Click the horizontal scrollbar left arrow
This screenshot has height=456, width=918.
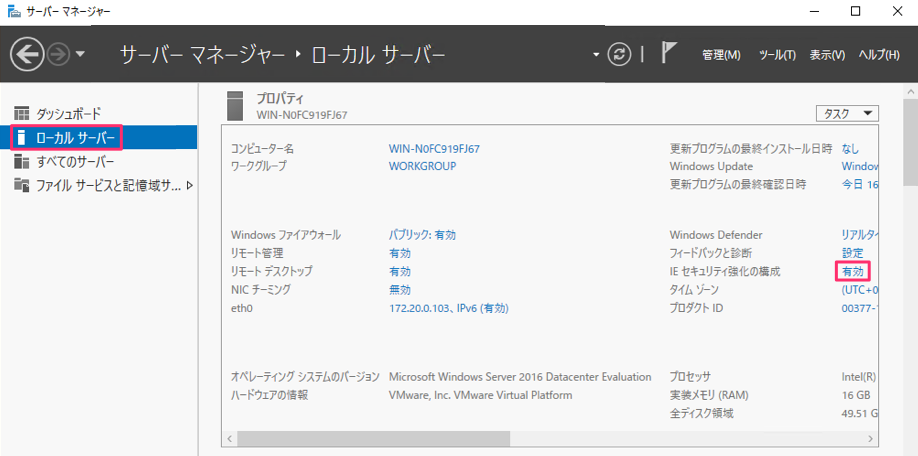229,438
